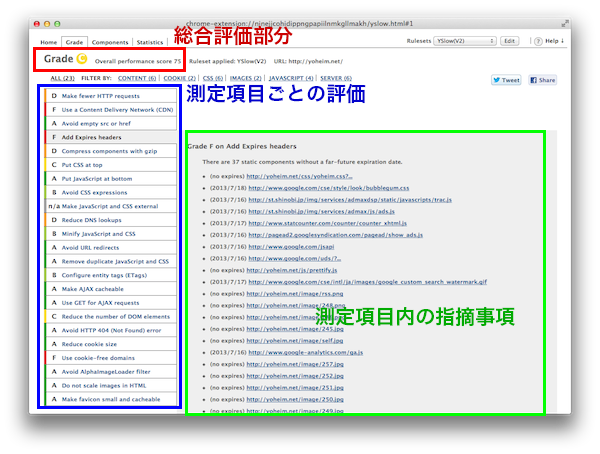Viewport: 600px width, 454px height.
Task: Select Configure entity tags (ETags) rule
Action: (111, 275)
